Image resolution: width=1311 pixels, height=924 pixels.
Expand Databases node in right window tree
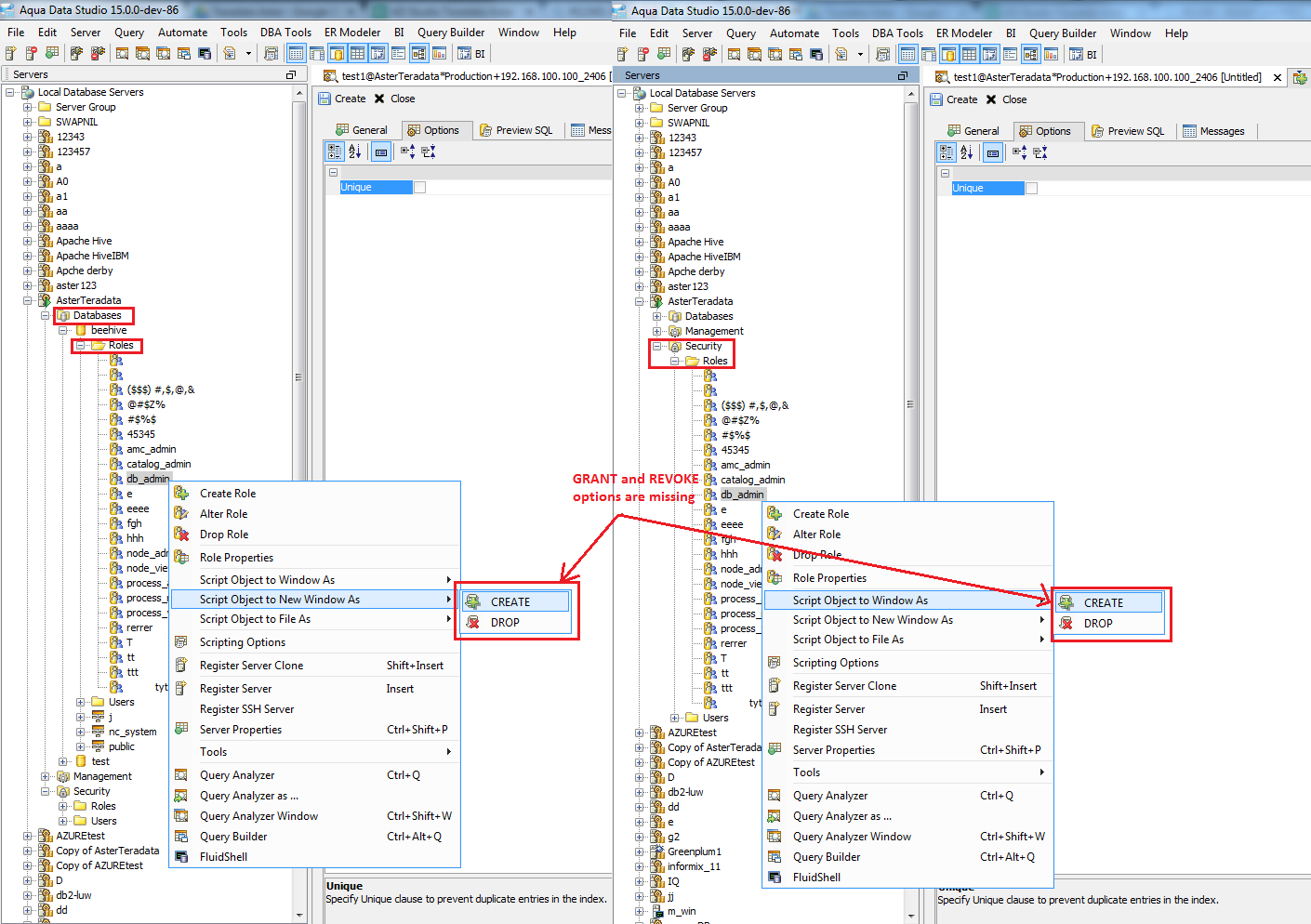(x=657, y=316)
